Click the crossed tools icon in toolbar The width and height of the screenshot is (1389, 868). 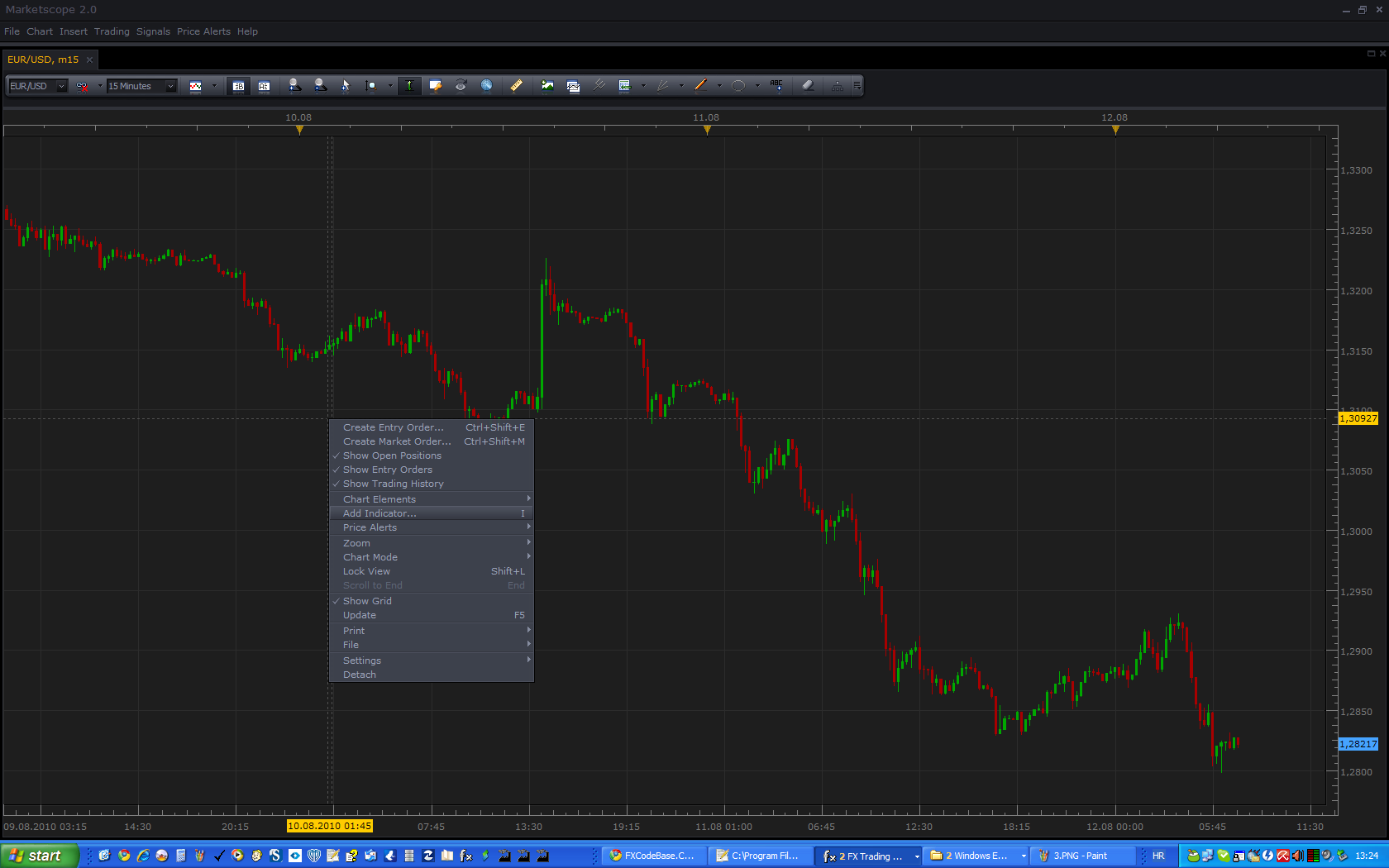(599, 85)
